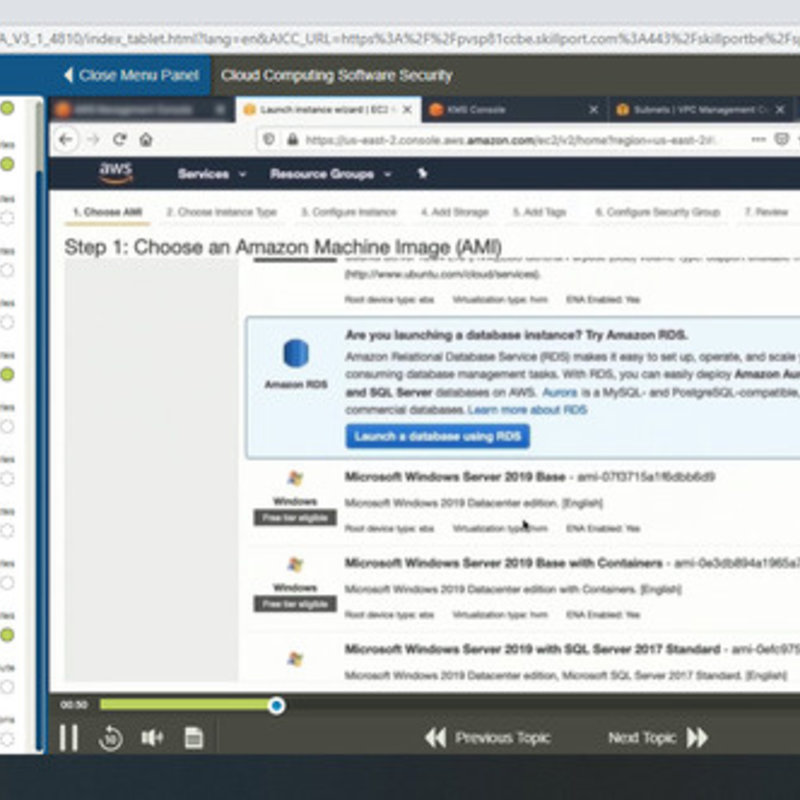Click Launch a database using RDS
This screenshot has height=800, width=800.
pos(437,436)
